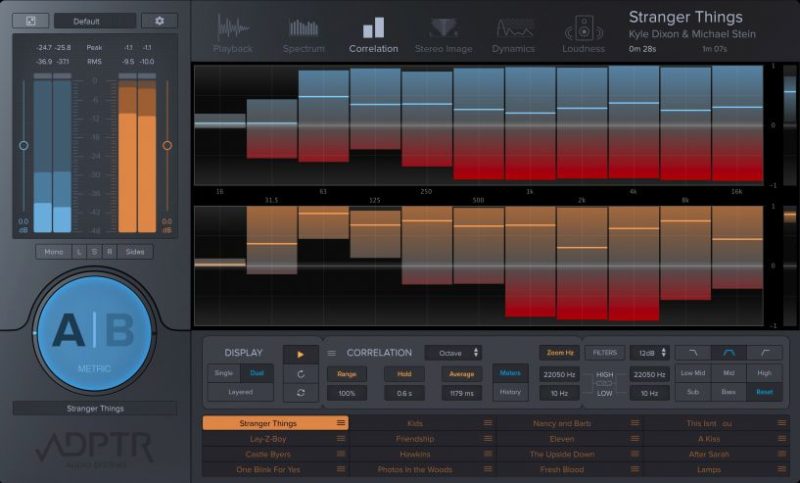Click the Range button
This screenshot has height=483, width=800.
[346, 374]
